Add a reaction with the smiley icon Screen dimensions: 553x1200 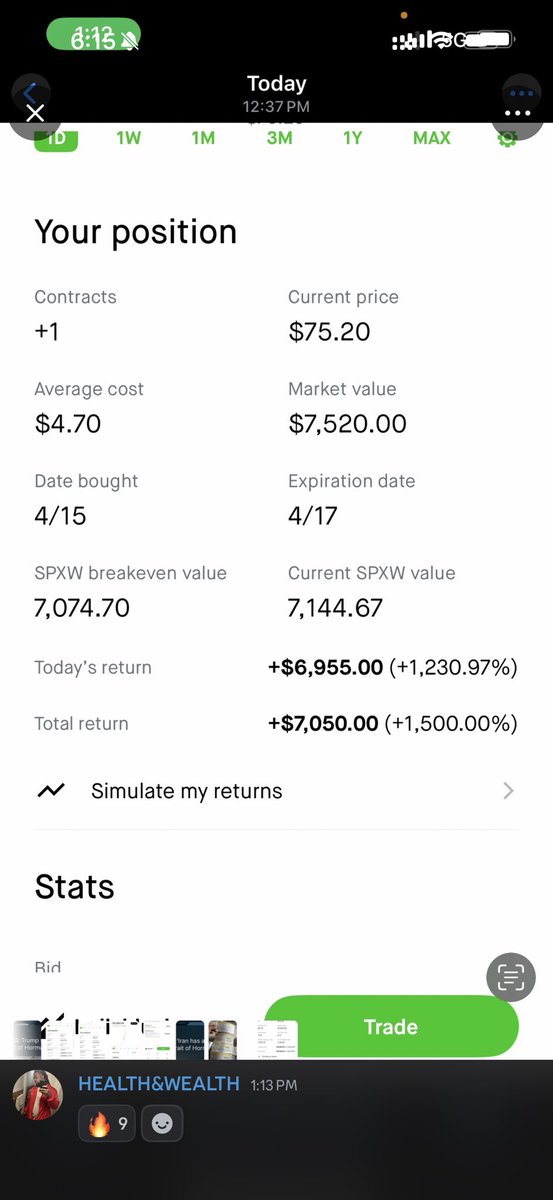(x=162, y=1123)
